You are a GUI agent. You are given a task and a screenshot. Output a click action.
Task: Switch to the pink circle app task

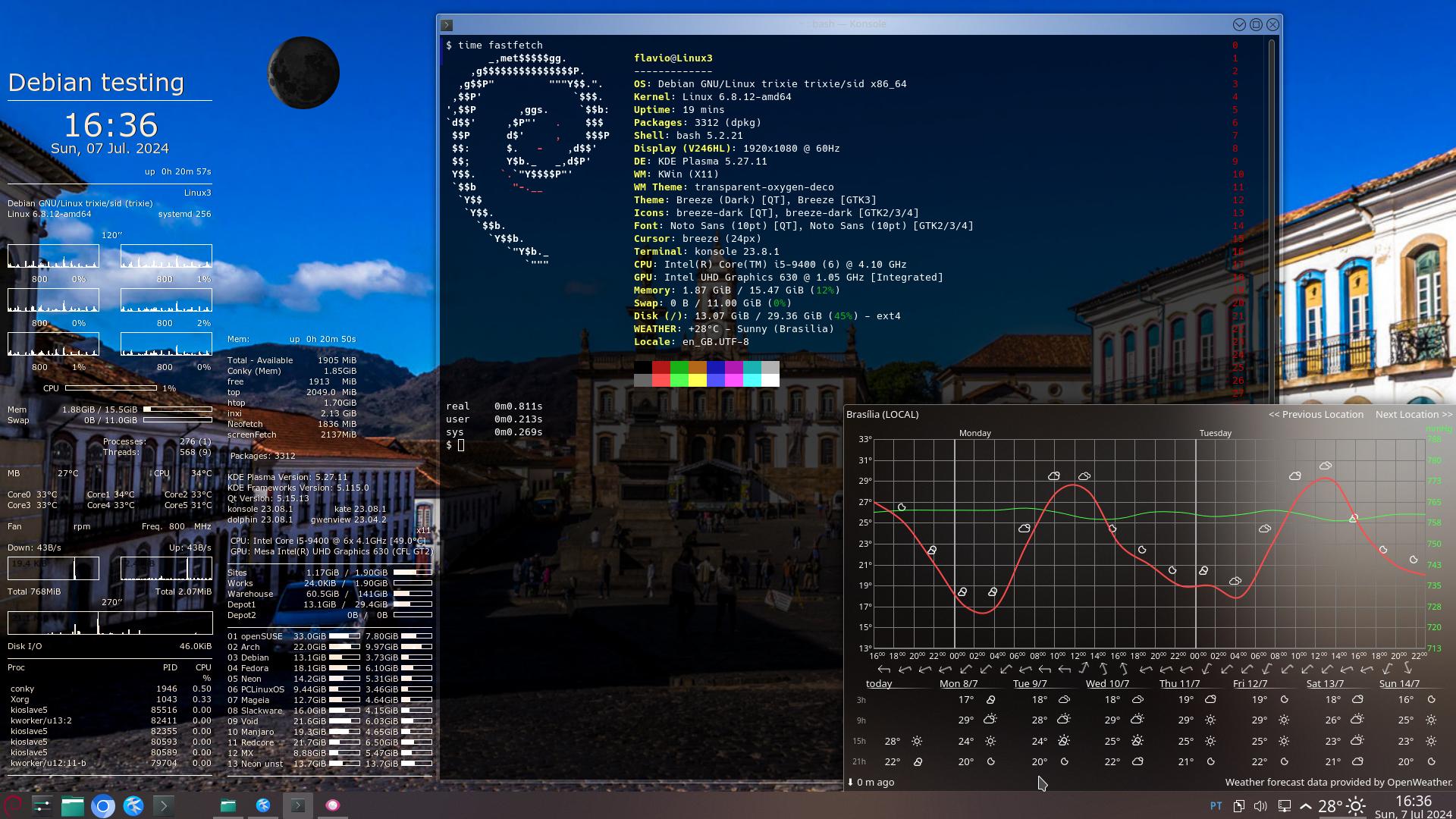333,805
